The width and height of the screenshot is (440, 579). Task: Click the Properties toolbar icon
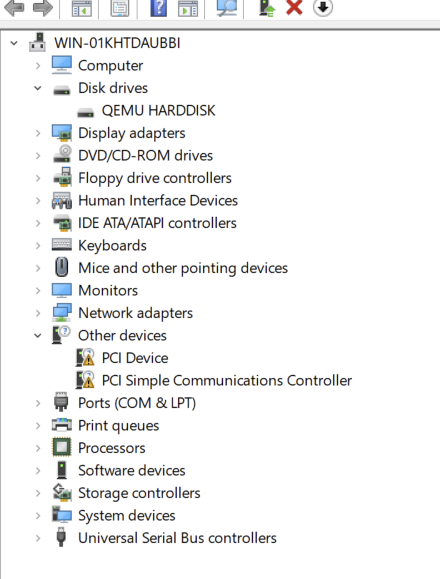point(120,8)
